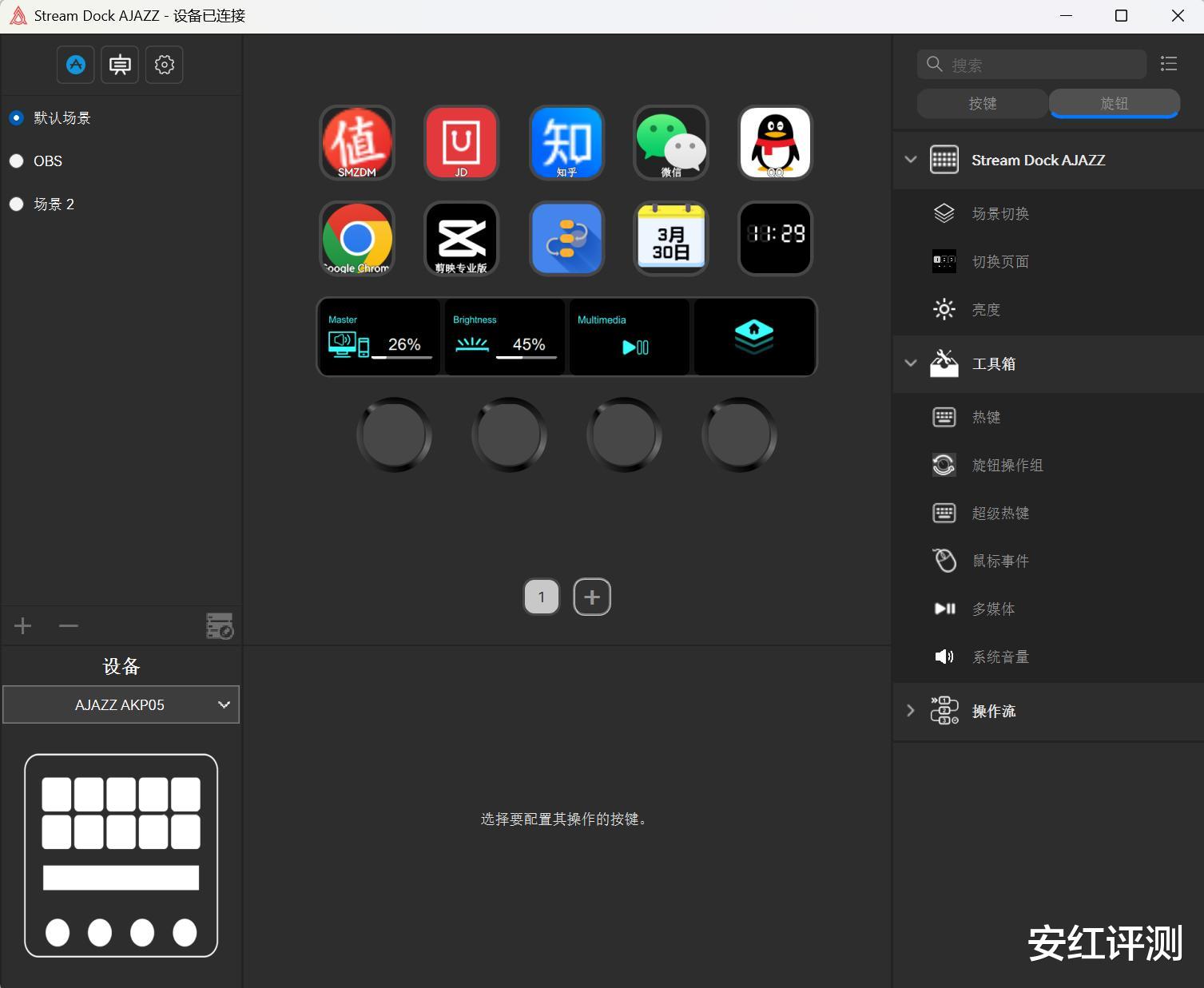Image resolution: width=1204 pixels, height=988 pixels.
Task: Open the settings gear in top toolbar
Action: (x=165, y=65)
